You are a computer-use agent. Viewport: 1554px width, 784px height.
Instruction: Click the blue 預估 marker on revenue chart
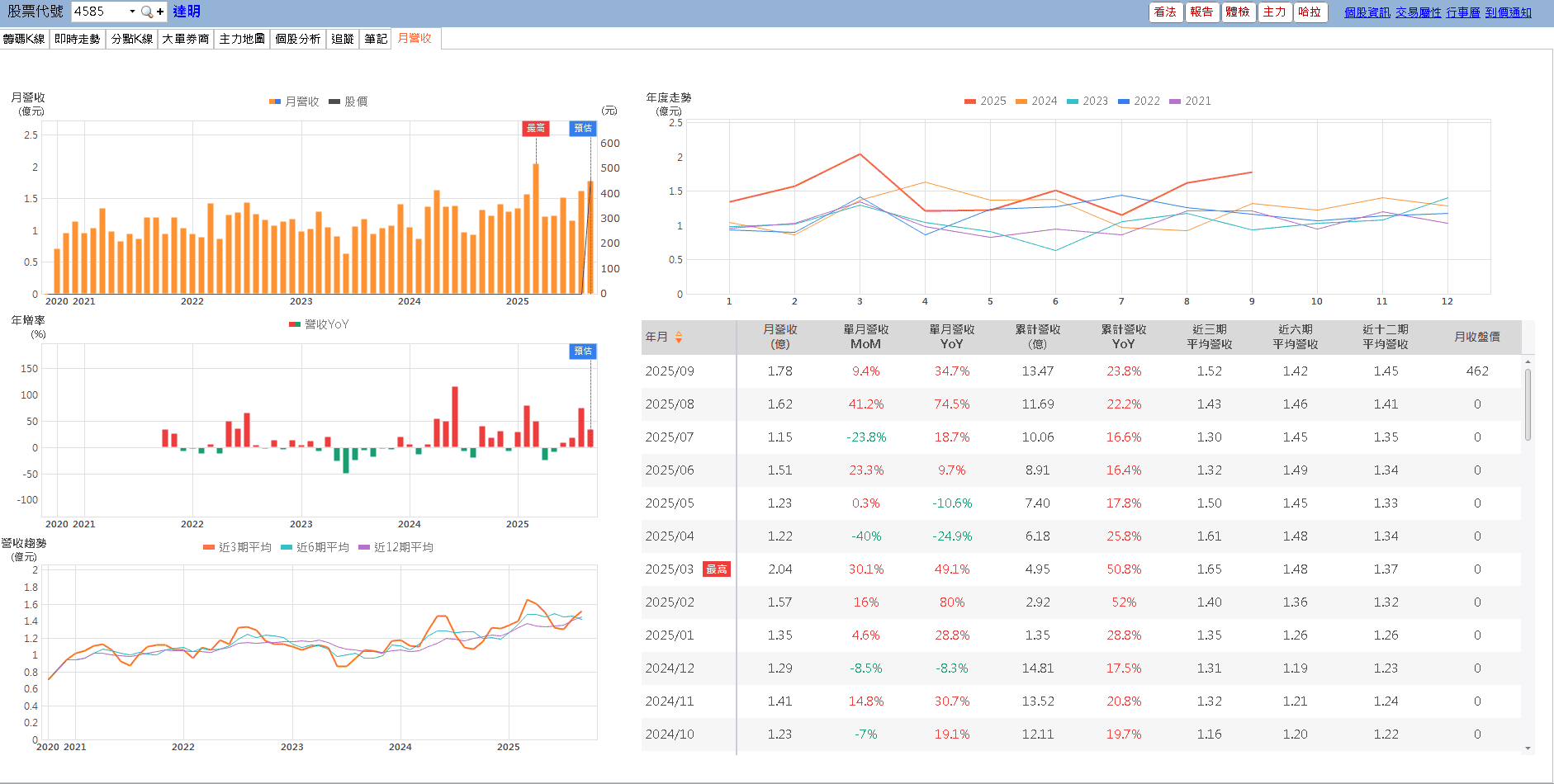[583, 128]
